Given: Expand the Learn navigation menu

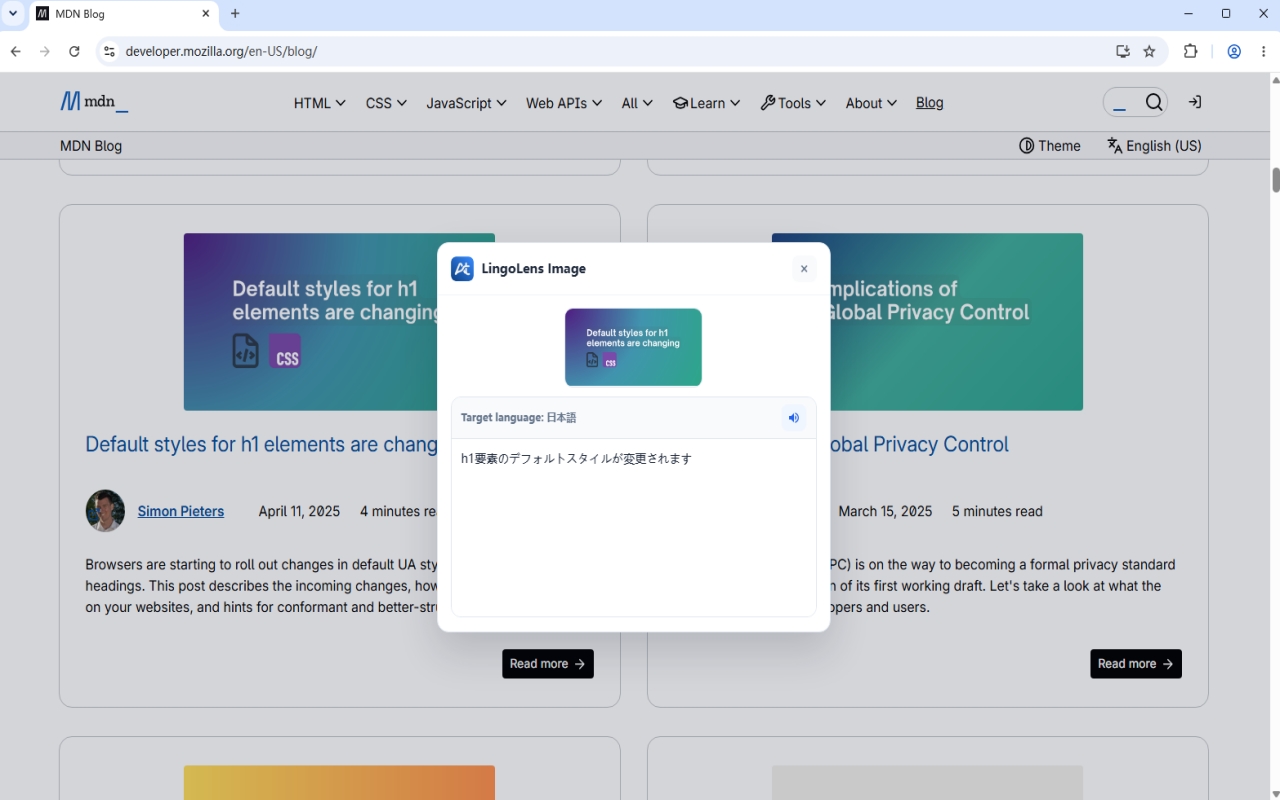Looking at the screenshot, I should (x=706, y=103).
